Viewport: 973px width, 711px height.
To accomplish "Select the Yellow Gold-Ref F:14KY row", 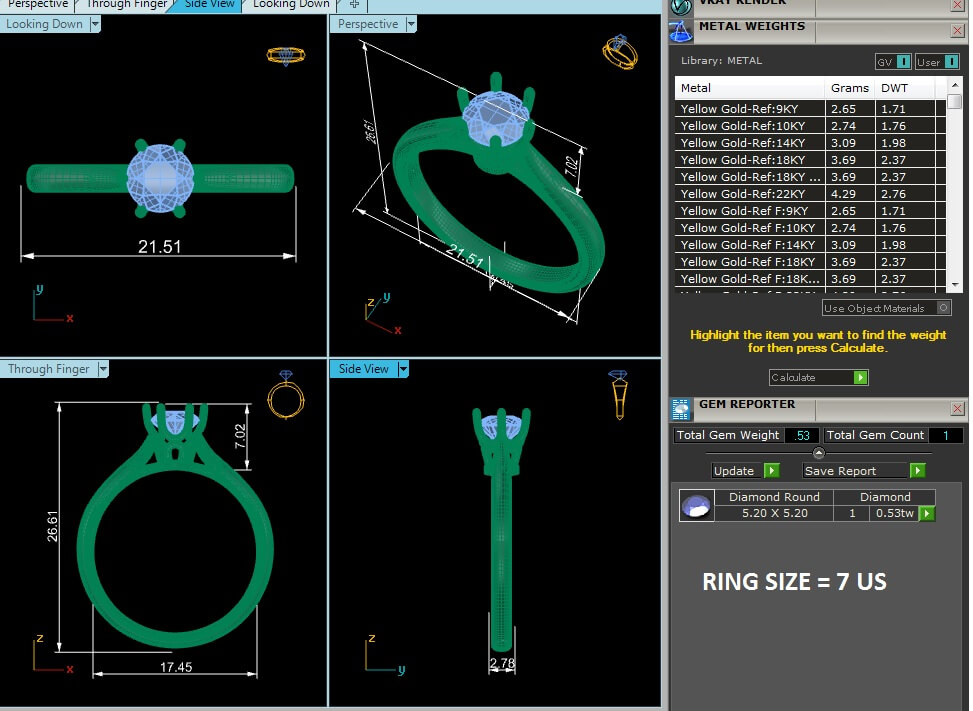I will click(810, 245).
